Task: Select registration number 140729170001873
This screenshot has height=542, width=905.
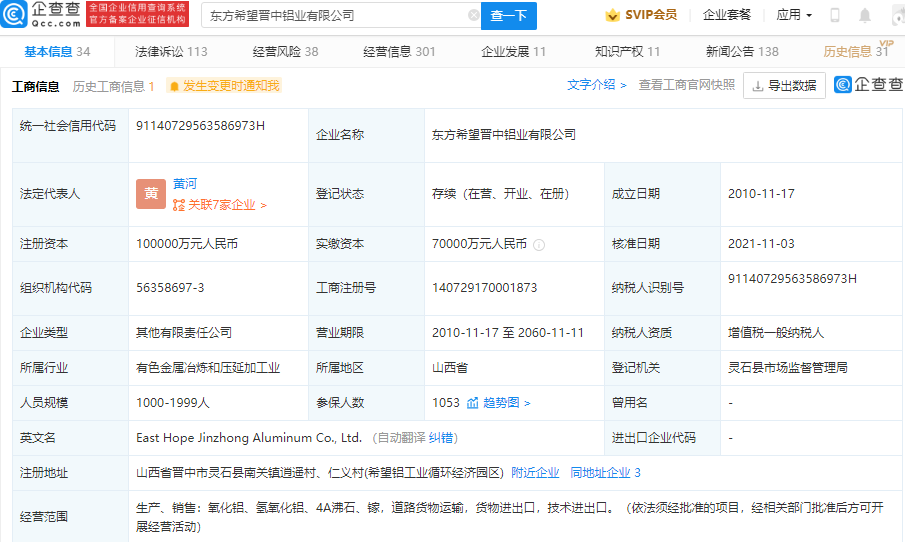Action: coord(484,287)
